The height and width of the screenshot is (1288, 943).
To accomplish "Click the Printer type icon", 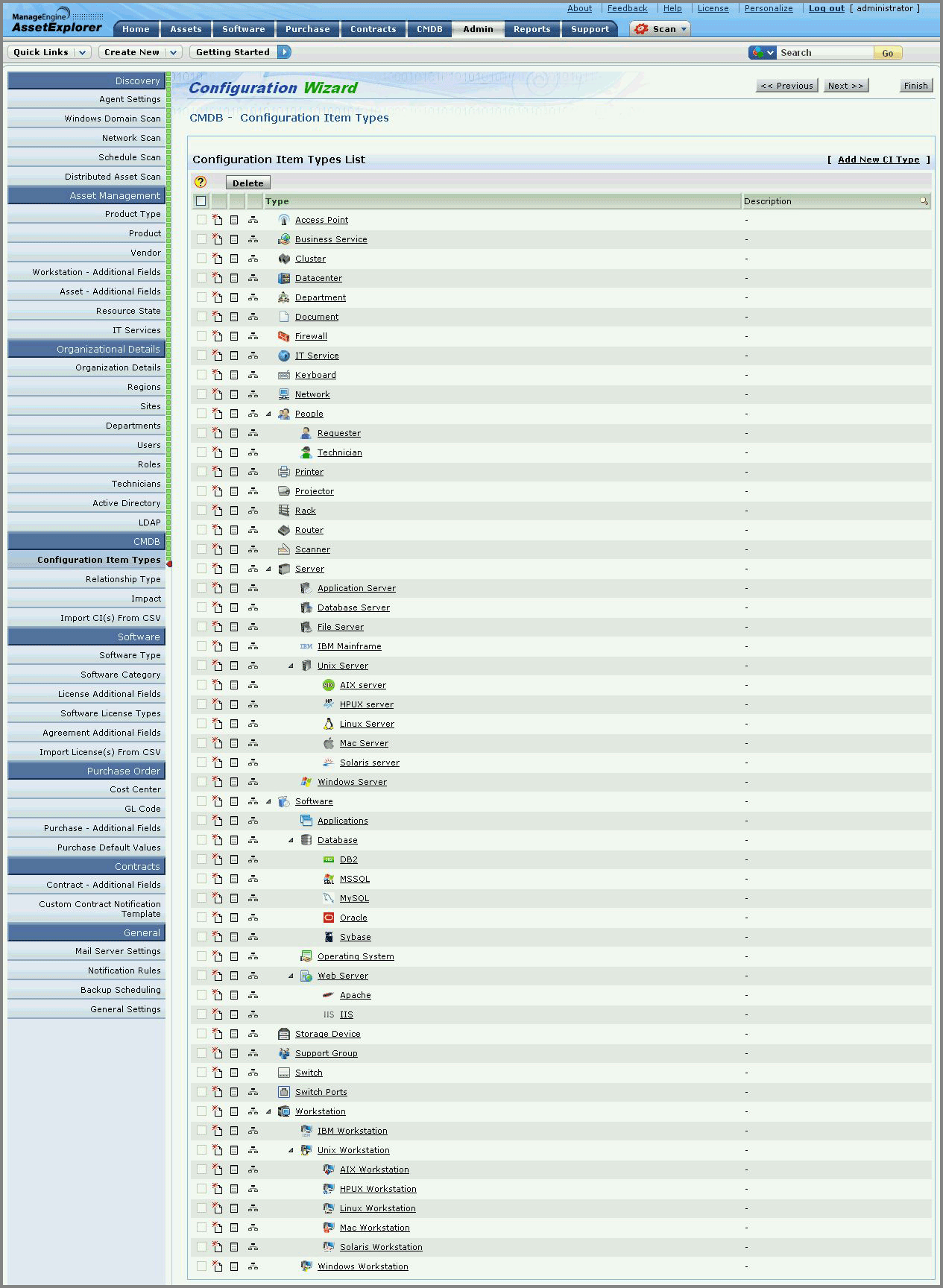I will pyautogui.click(x=283, y=472).
